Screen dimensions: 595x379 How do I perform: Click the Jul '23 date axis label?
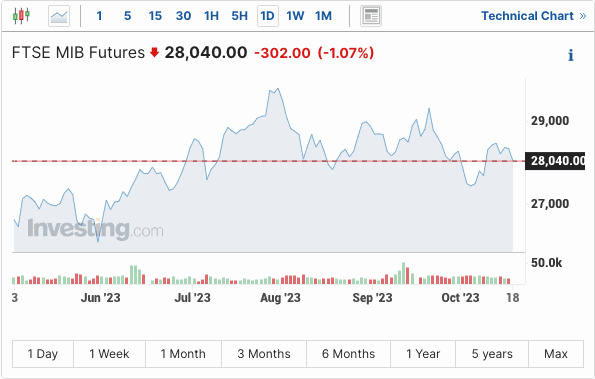point(192,298)
